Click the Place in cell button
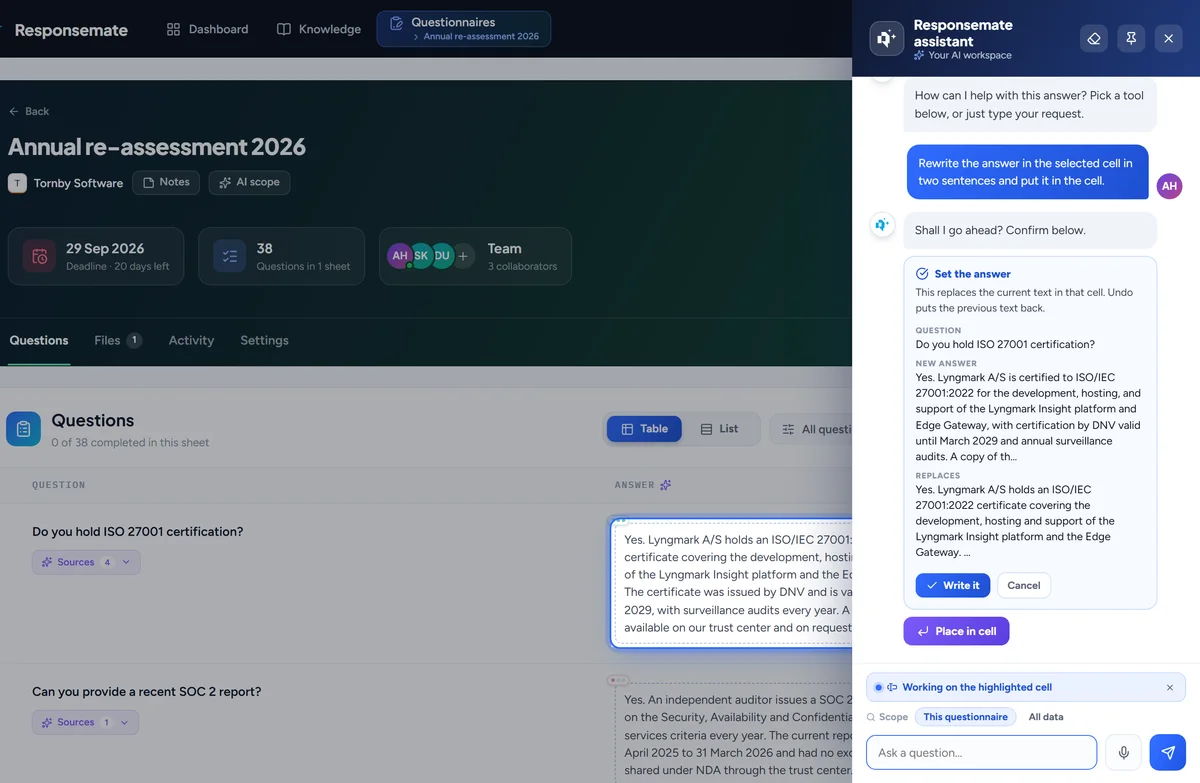This screenshot has width=1200, height=783. click(956, 631)
